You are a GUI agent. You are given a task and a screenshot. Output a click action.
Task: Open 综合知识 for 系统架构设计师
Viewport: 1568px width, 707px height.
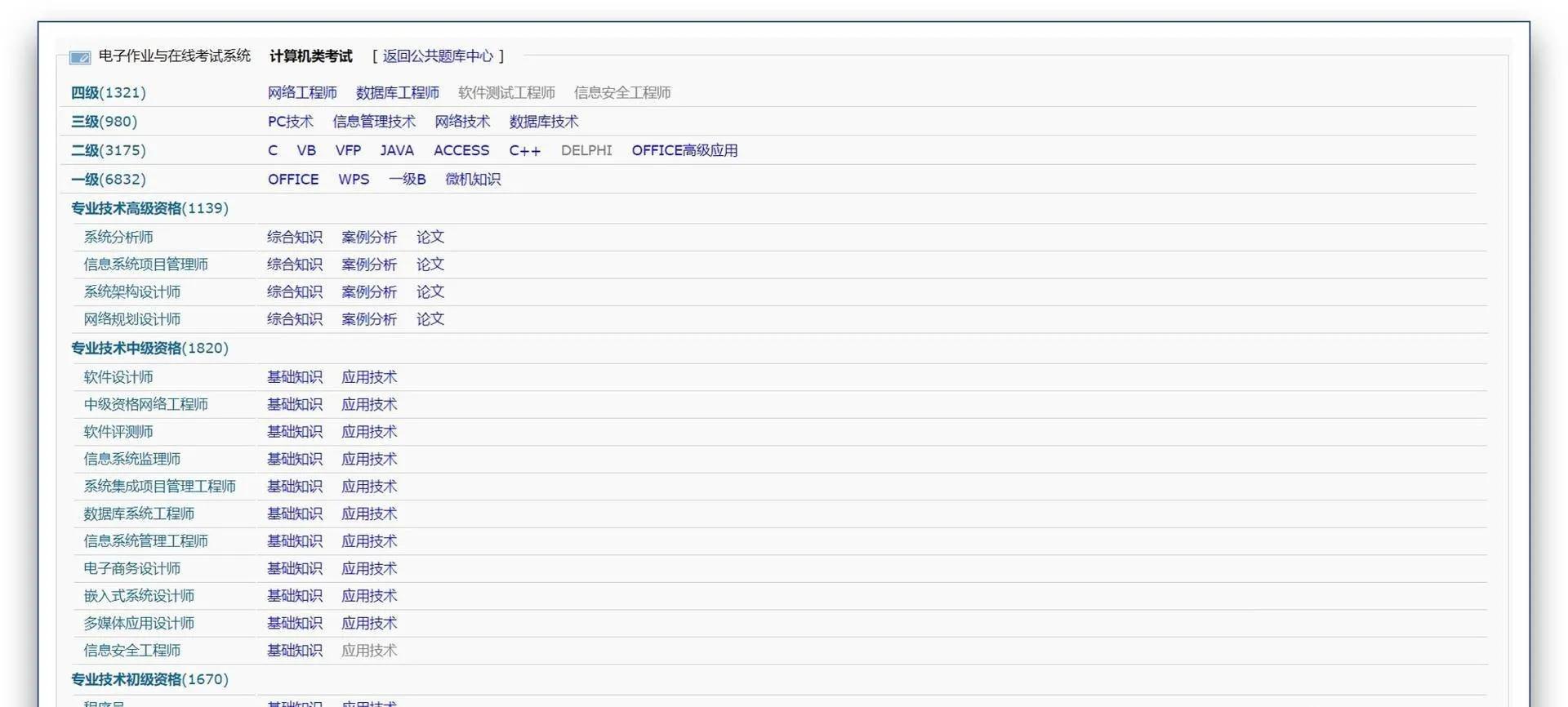click(x=295, y=291)
